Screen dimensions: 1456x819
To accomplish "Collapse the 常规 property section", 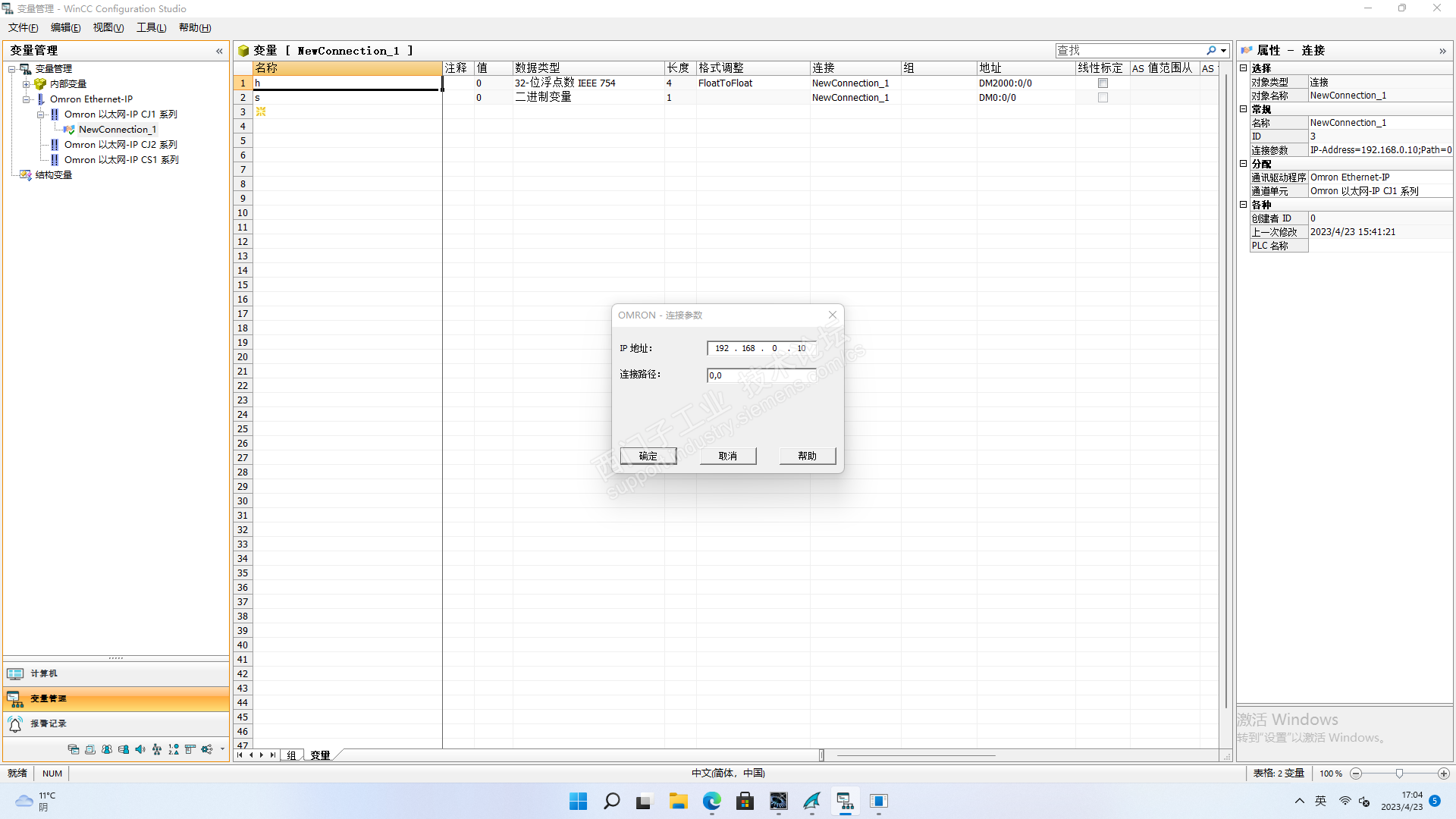I will [x=1244, y=109].
